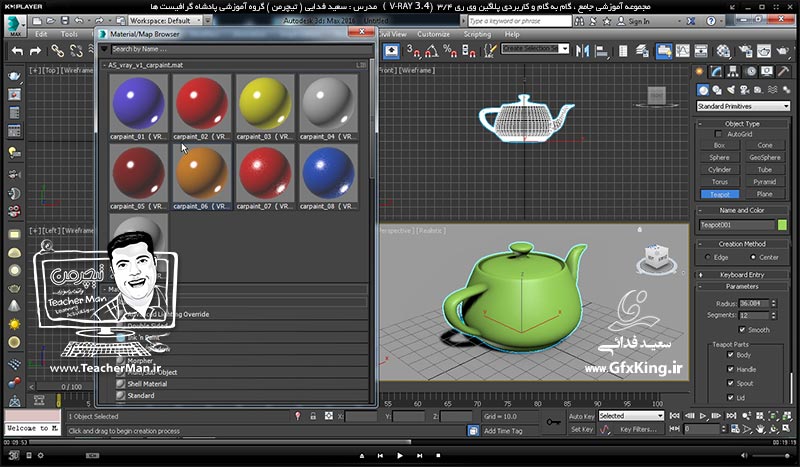Select the Cameras category icon
This screenshot has width=800, height=467.
[744, 90]
